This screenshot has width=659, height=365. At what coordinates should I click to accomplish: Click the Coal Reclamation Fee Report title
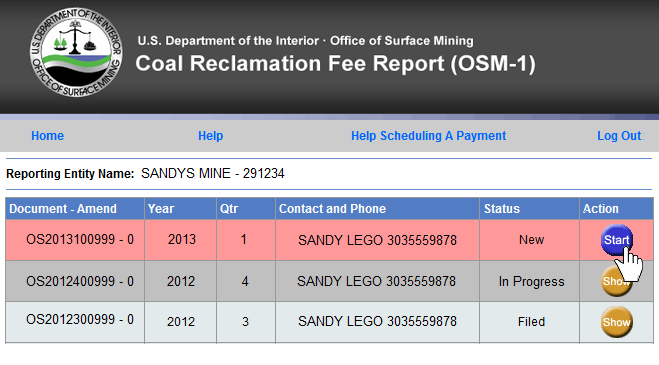click(335, 64)
